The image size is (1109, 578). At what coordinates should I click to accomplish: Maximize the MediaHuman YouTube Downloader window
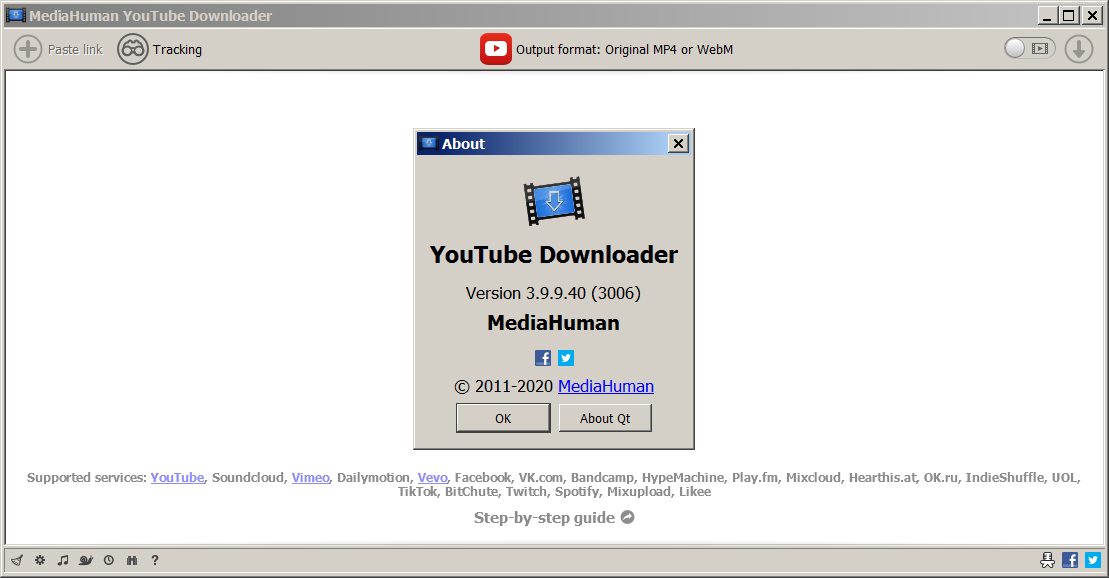pyautogui.click(x=1069, y=15)
